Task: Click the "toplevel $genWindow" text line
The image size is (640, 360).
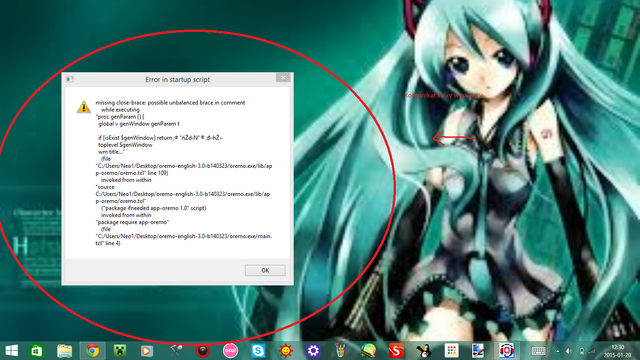Action: click(125, 145)
